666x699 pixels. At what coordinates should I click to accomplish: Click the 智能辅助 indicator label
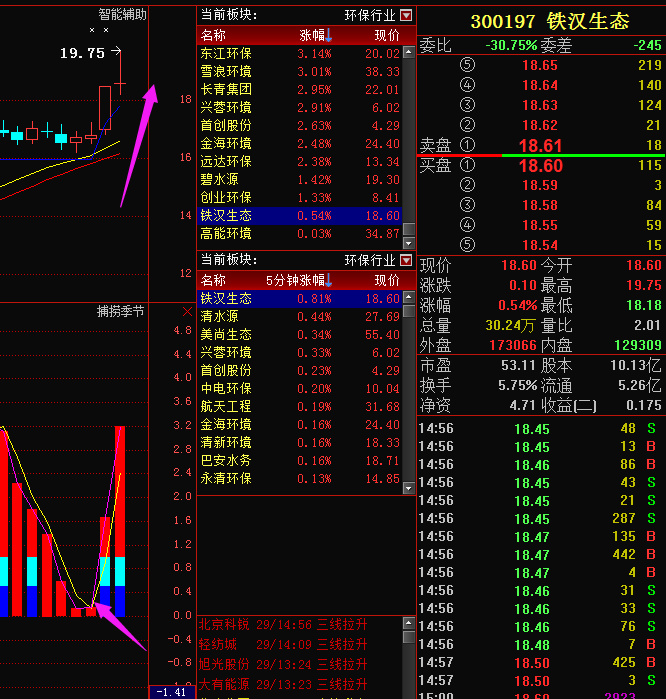pyautogui.click(x=123, y=15)
